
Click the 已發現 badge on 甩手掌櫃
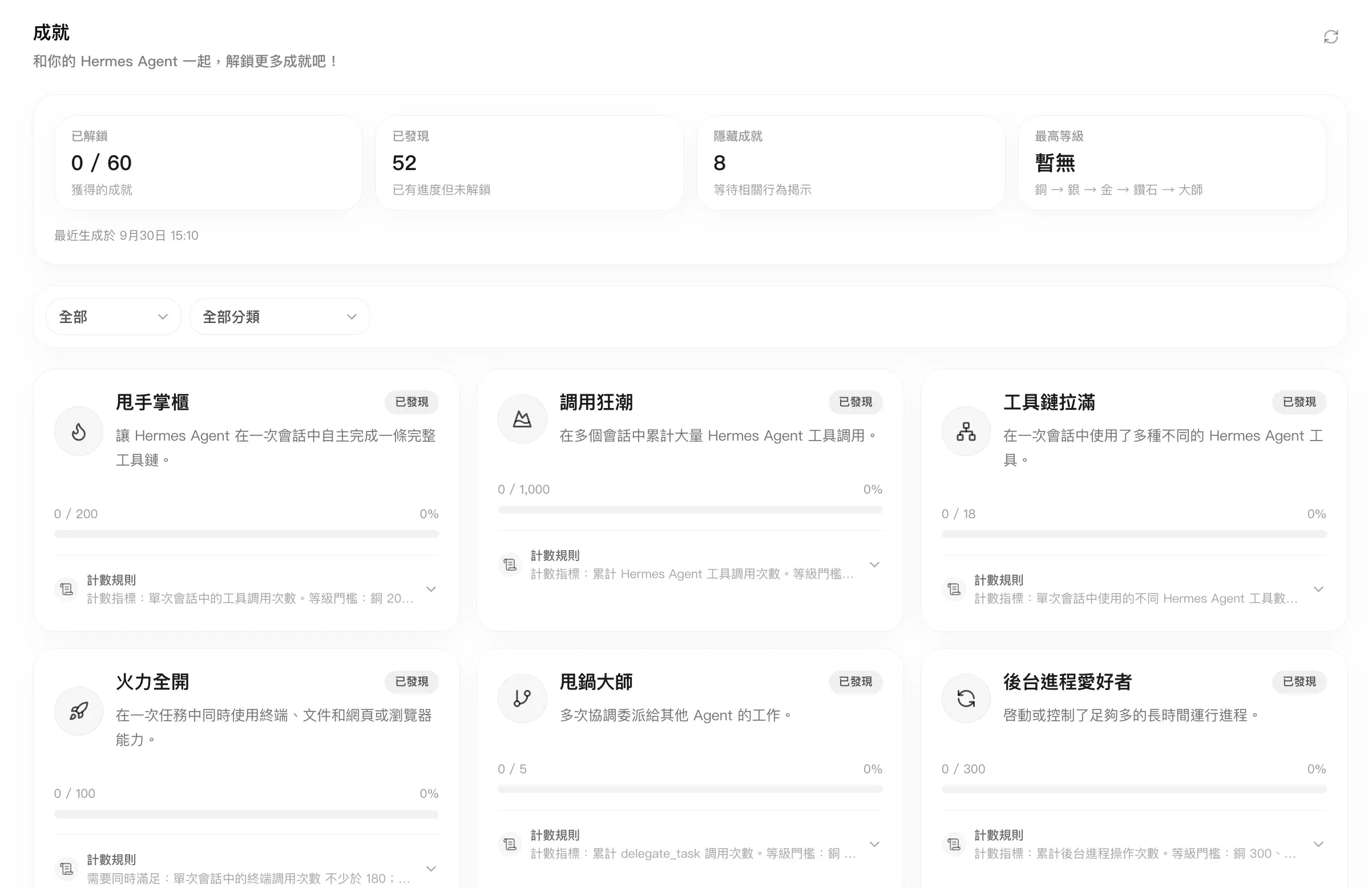[411, 402]
